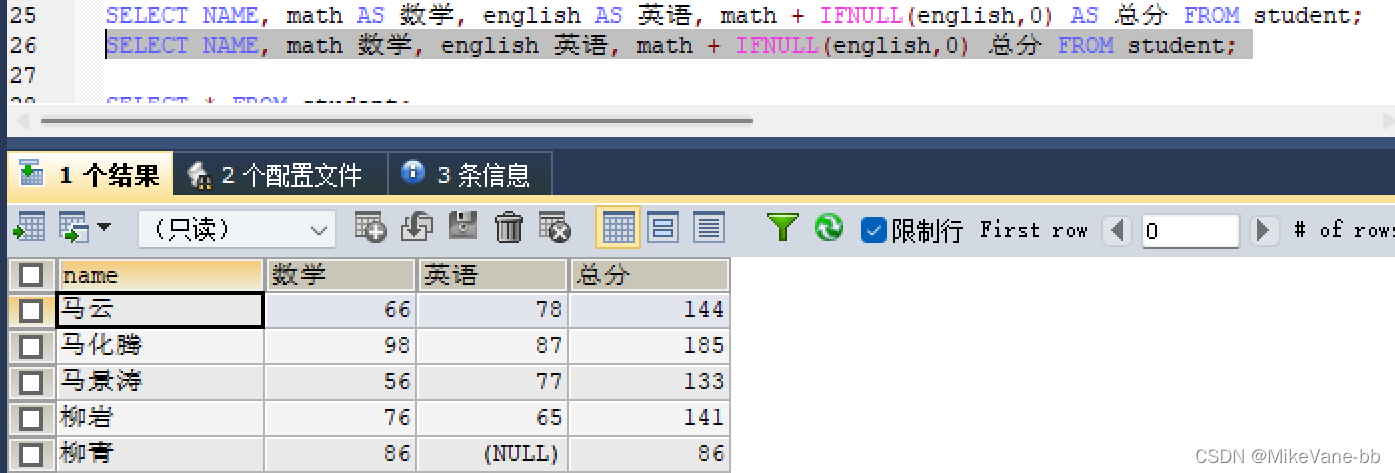Open the copy data dropdown arrow
Screen dimensions: 1395x473
pyautogui.click(x=103, y=229)
